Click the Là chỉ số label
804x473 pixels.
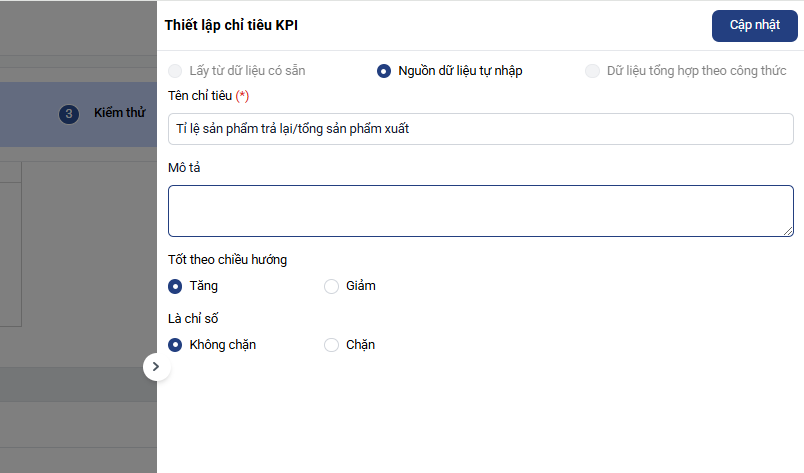point(193,319)
